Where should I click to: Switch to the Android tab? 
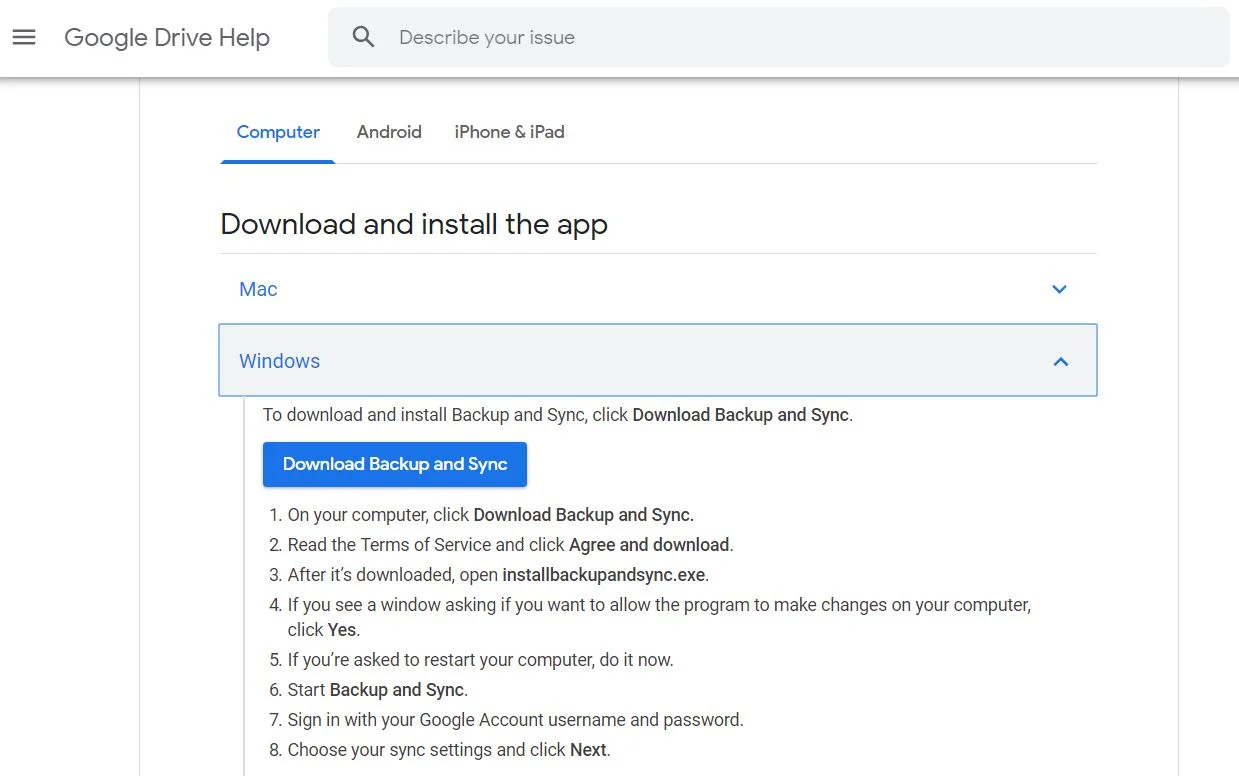(x=389, y=132)
